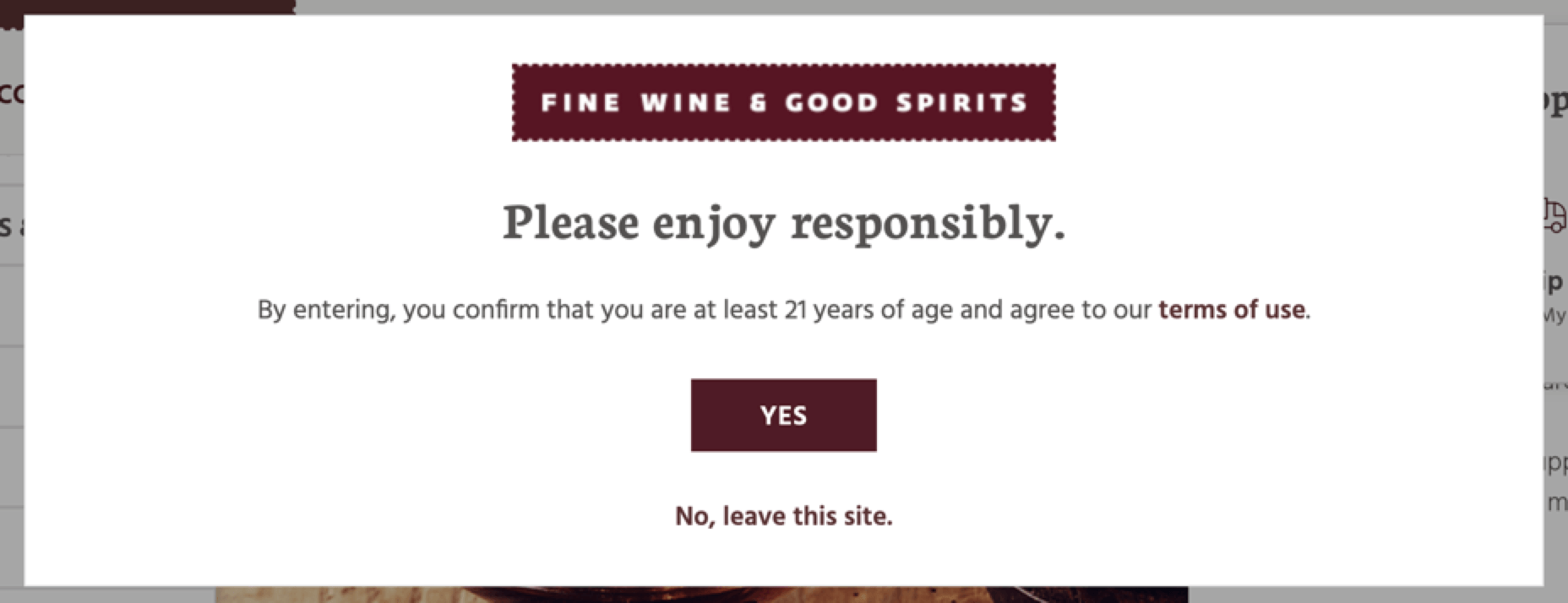Click the "Please enjoy responsibly" heading
The height and width of the screenshot is (603, 1568).
784,222
